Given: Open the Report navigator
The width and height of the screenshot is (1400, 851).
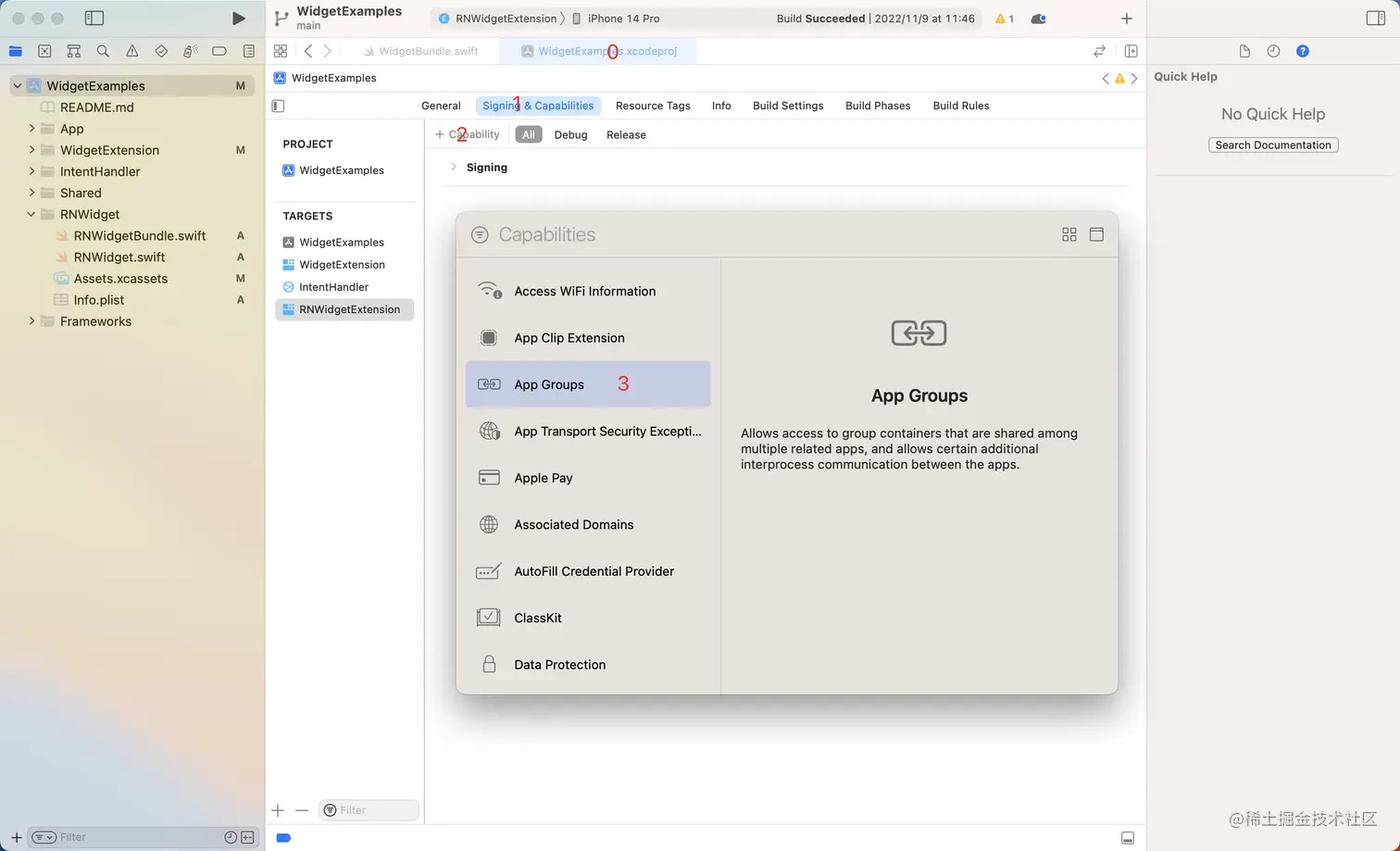Looking at the screenshot, I should pyautogui.click(x=248, y=51).
